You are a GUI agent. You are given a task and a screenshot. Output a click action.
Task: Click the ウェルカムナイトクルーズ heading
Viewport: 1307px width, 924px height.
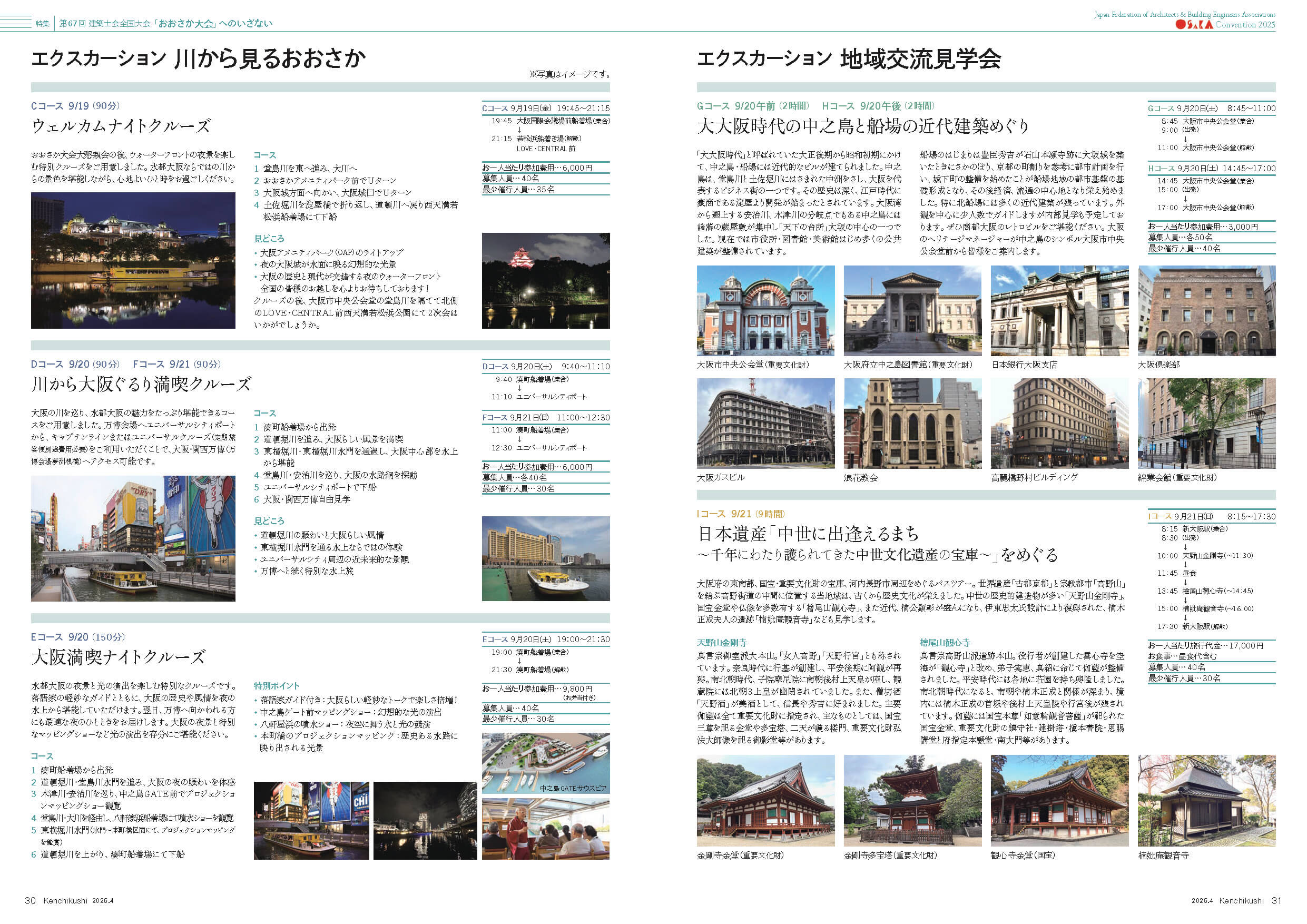pyautogui.click(x=121, y=126)
